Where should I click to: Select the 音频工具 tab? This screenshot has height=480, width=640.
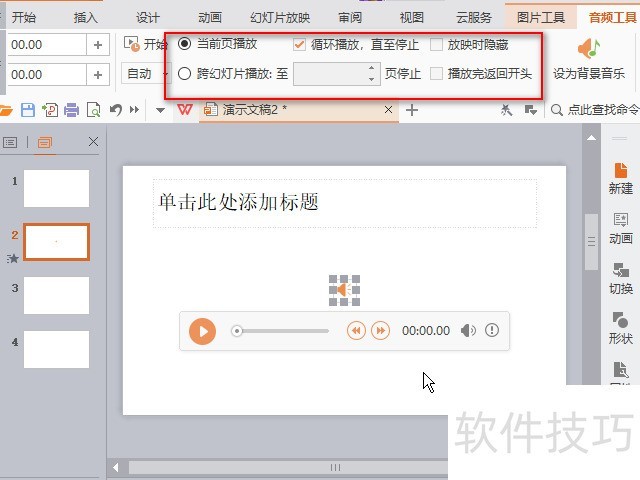(612, 18)
